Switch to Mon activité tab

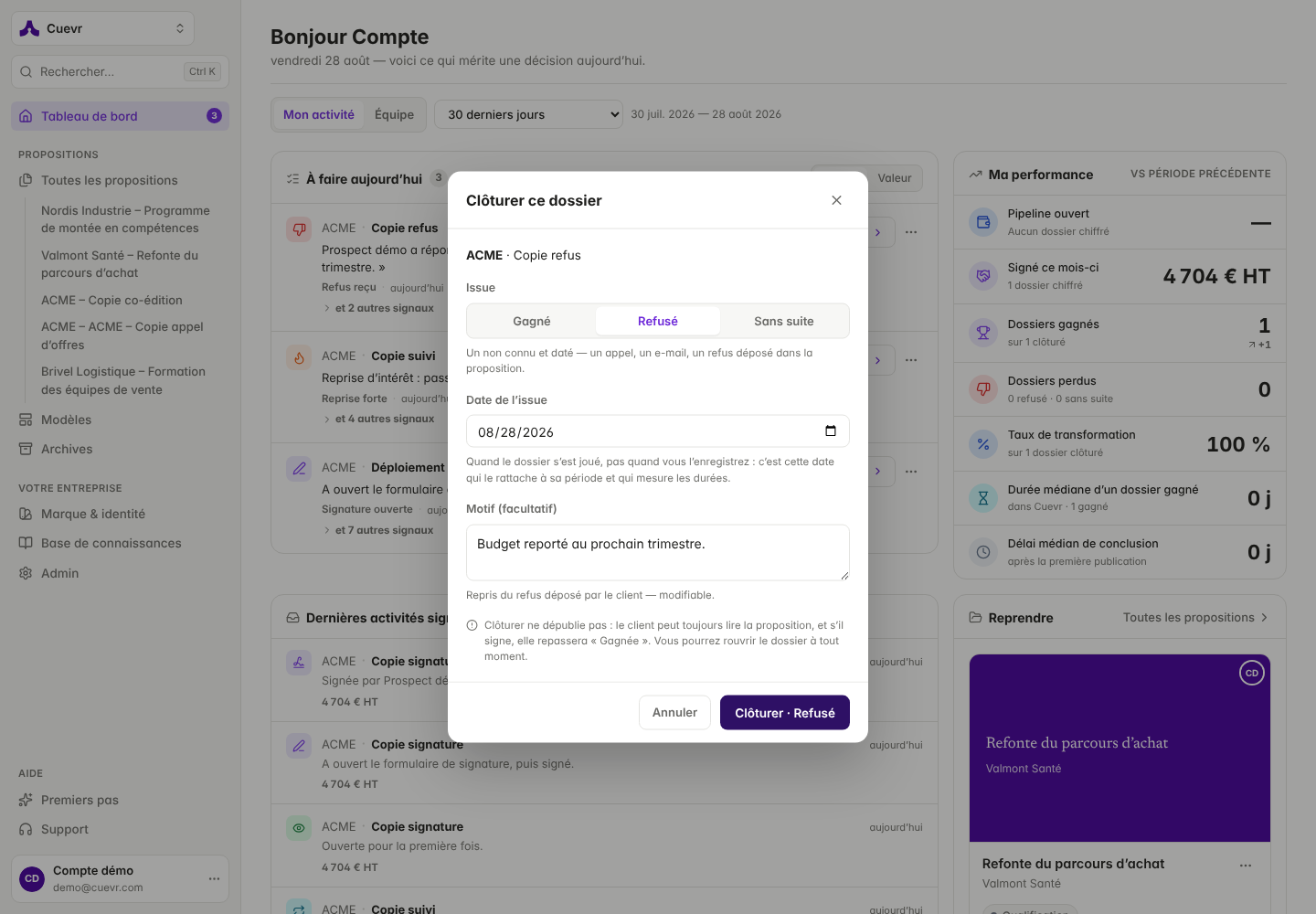319,114
